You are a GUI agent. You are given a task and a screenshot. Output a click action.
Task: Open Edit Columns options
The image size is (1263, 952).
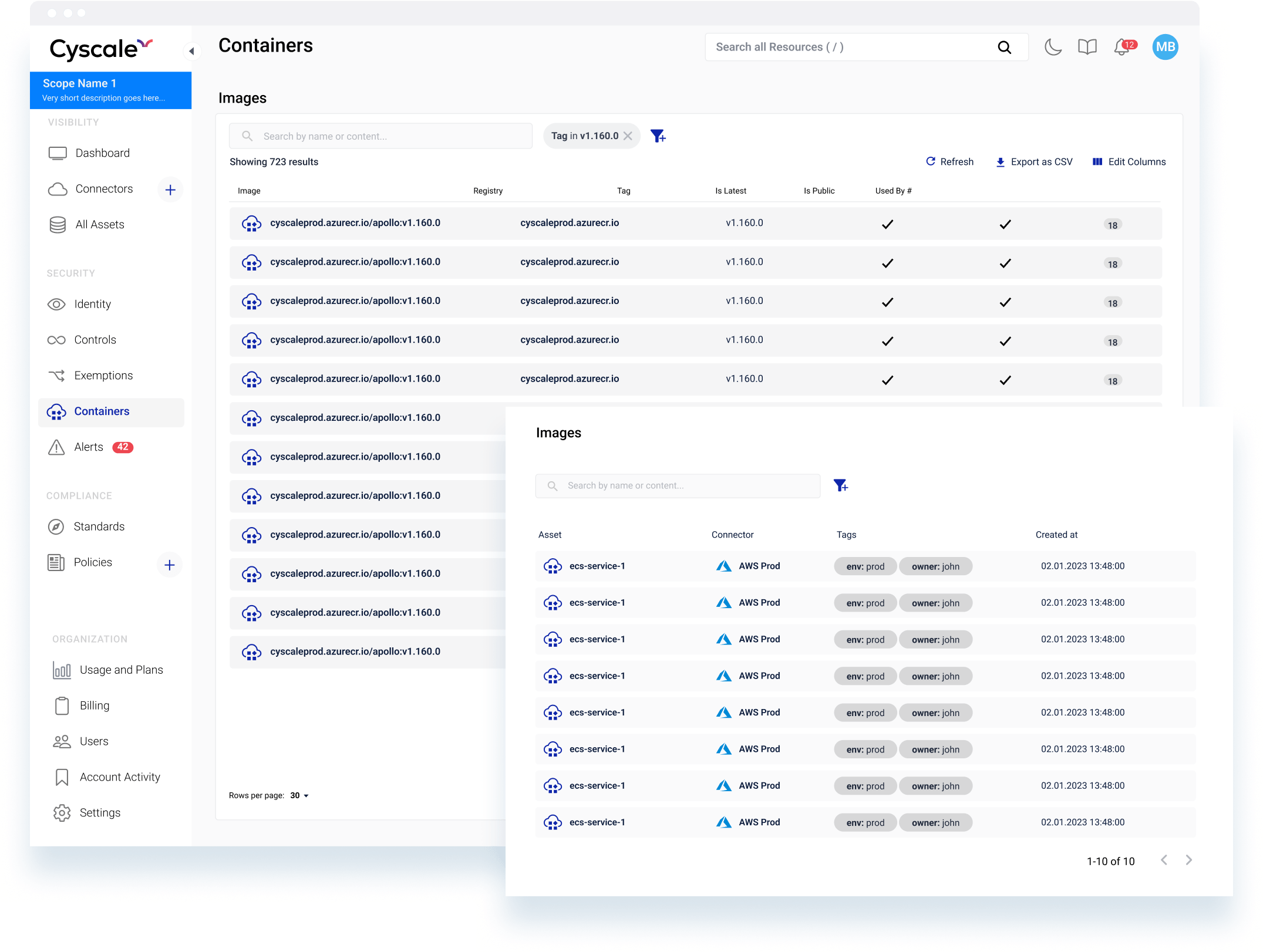(1129, 162)
